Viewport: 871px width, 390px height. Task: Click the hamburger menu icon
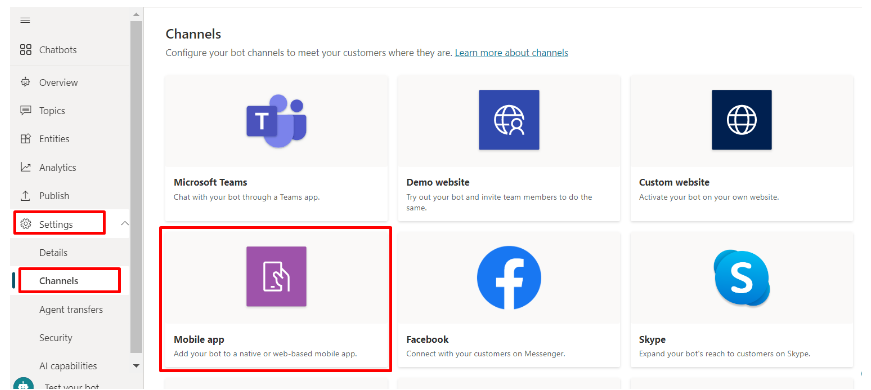[25, 21]
